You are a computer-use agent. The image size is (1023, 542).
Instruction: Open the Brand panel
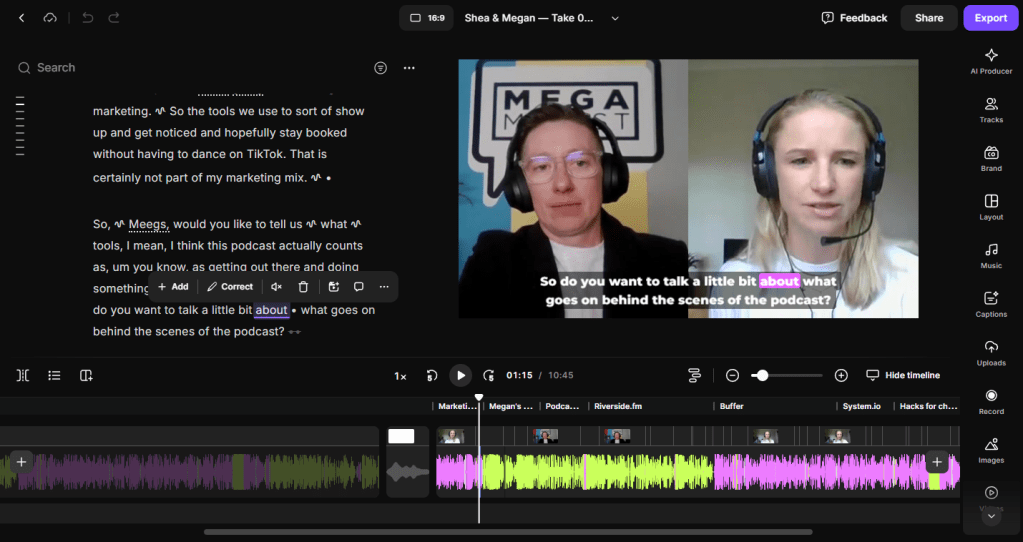pos(991,158)
